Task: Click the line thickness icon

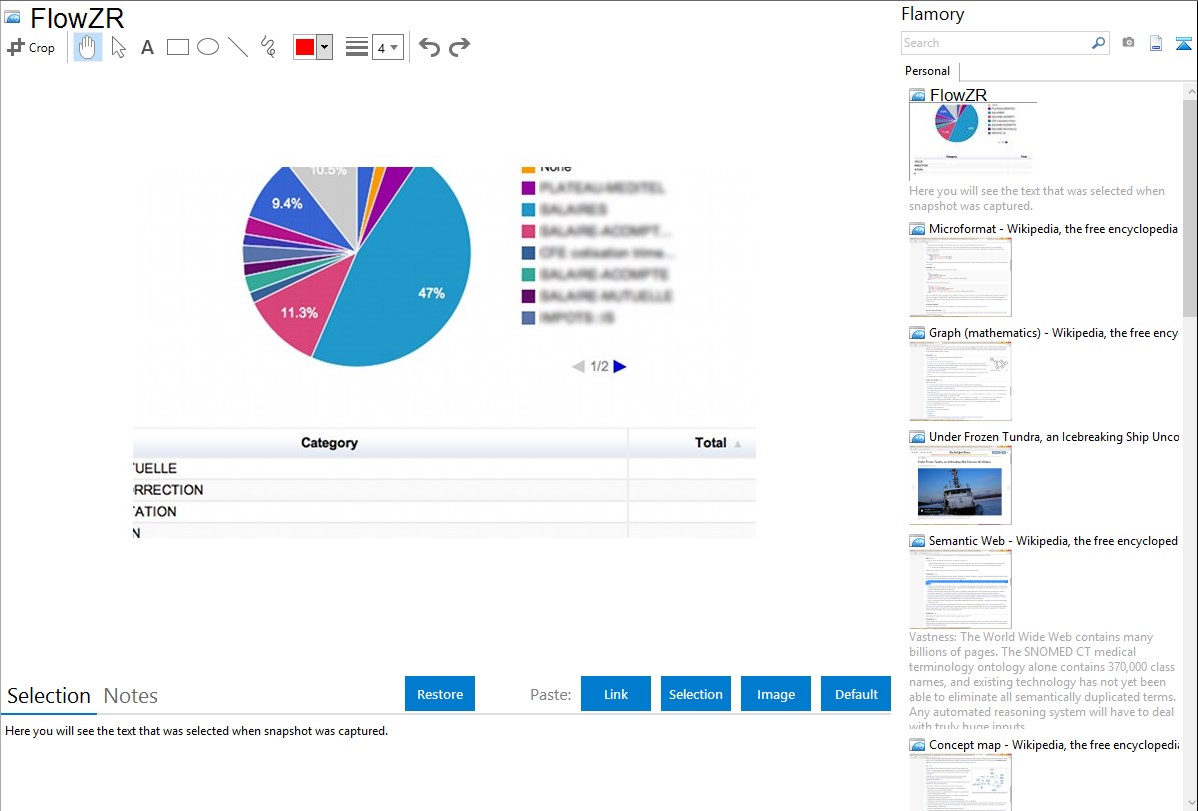Action: pyautogui.click(x=356, y=47)
